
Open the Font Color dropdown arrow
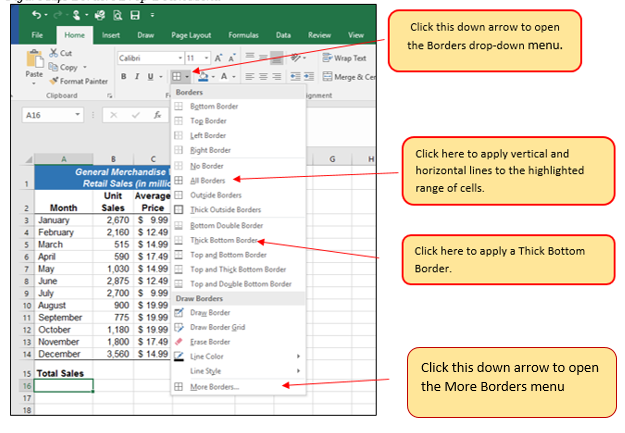(x=234, y=76)
